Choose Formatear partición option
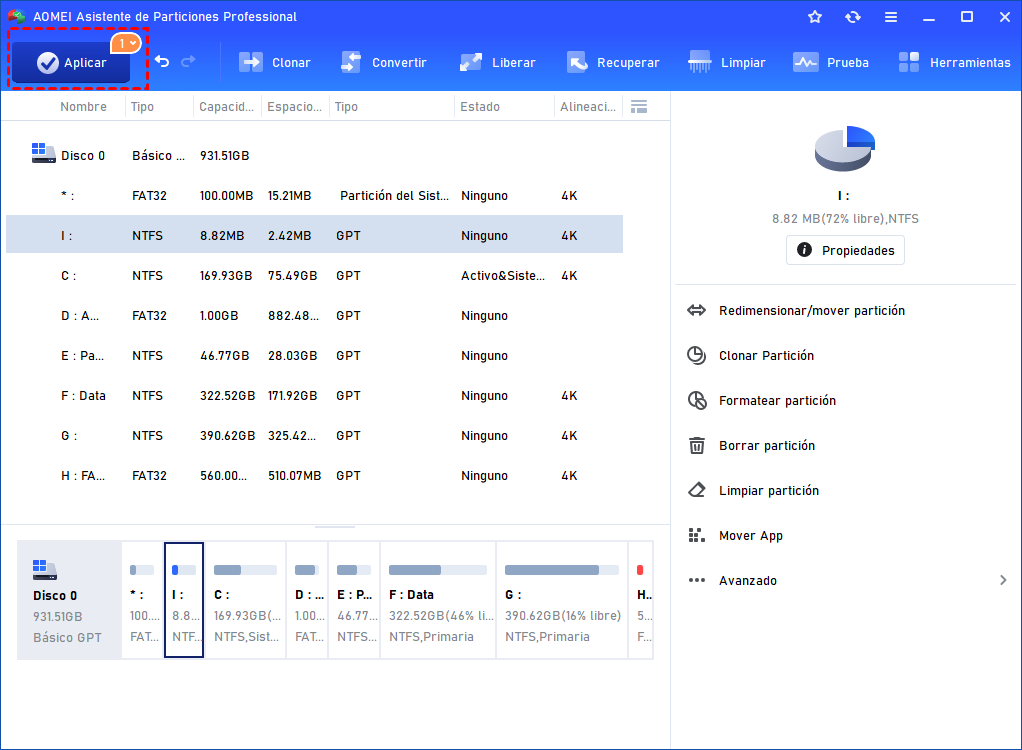1022x750 pixels. tap(776, 401)
